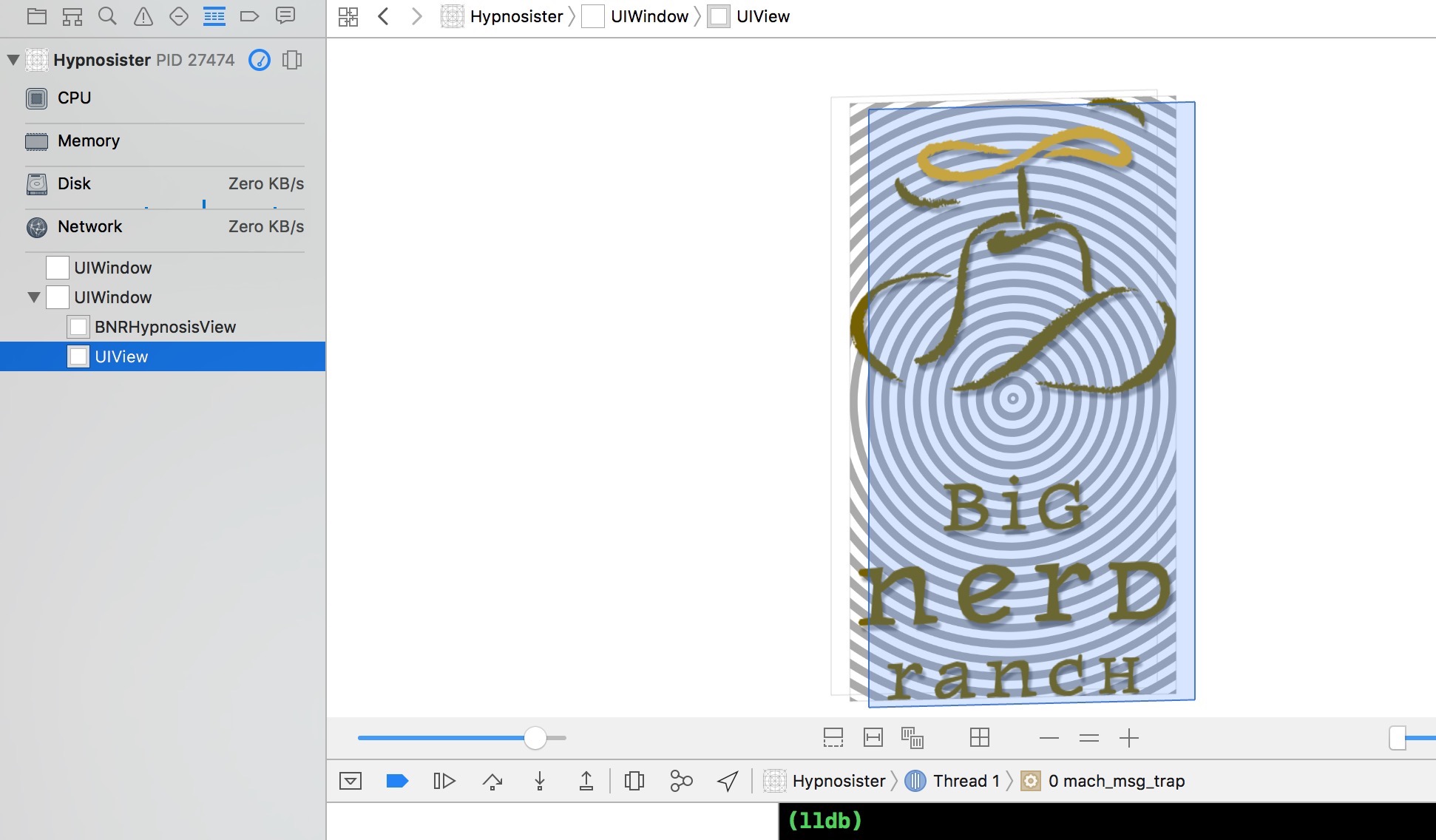Click the add/zoom-in icon in bottom toolbar

[1128, 738]
